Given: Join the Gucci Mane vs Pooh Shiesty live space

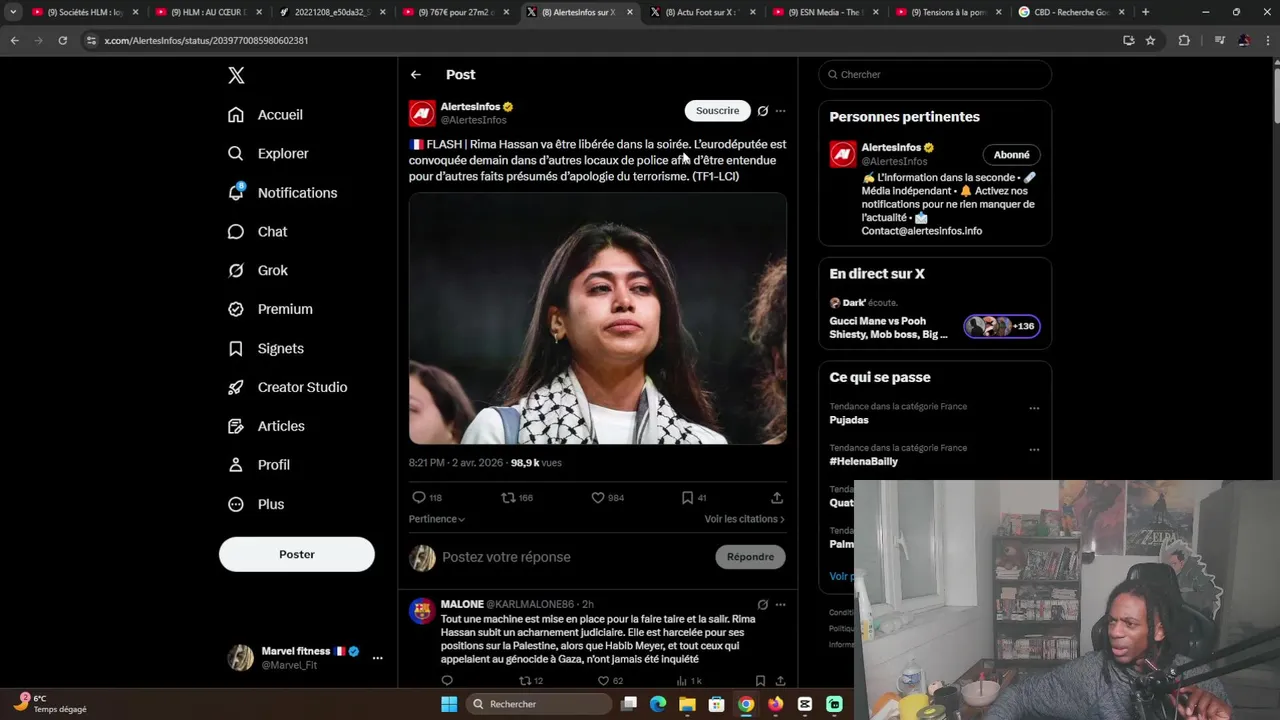Looking at the screenshot, I should point(935,319).
